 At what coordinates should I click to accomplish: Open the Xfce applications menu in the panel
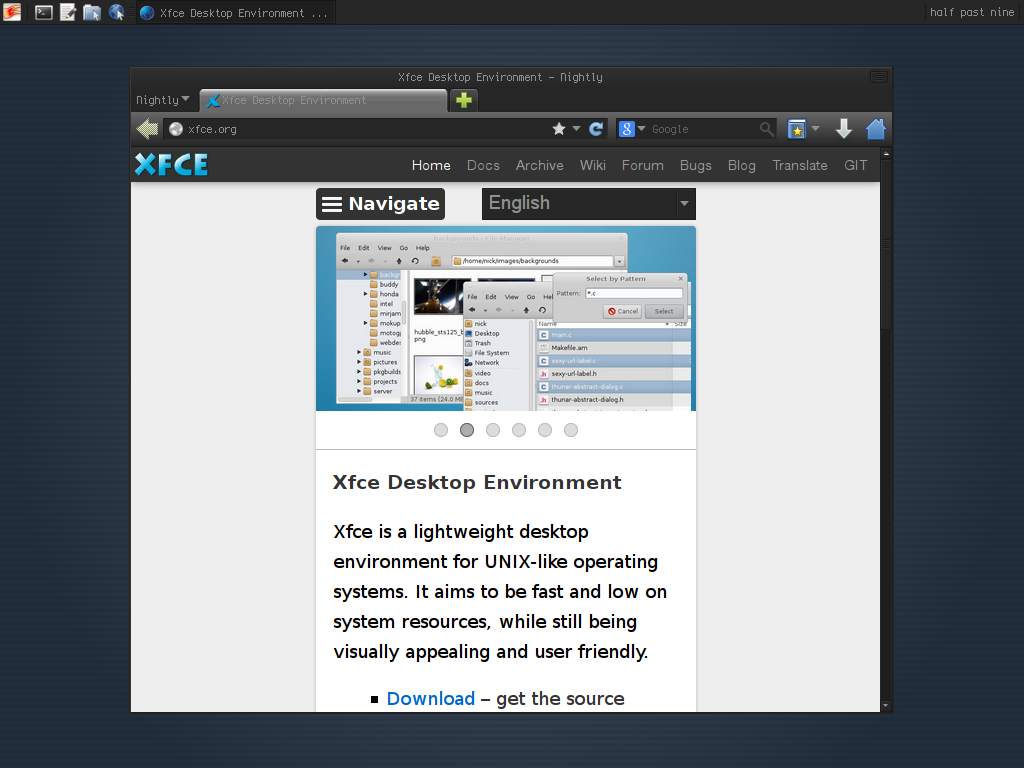click(12, 12)
